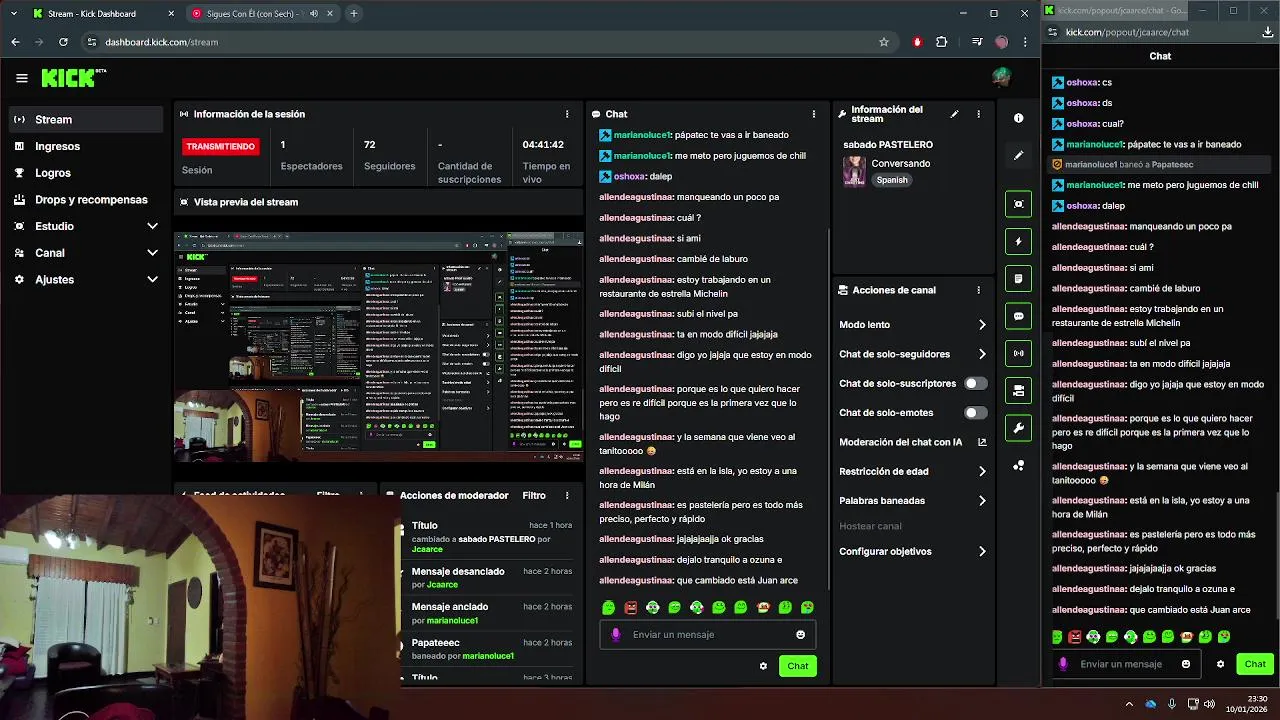The width and height of the screenshot is (1280, 720).
Task: Open emoji picker in popout chat input
Action: pos(1186,664)
